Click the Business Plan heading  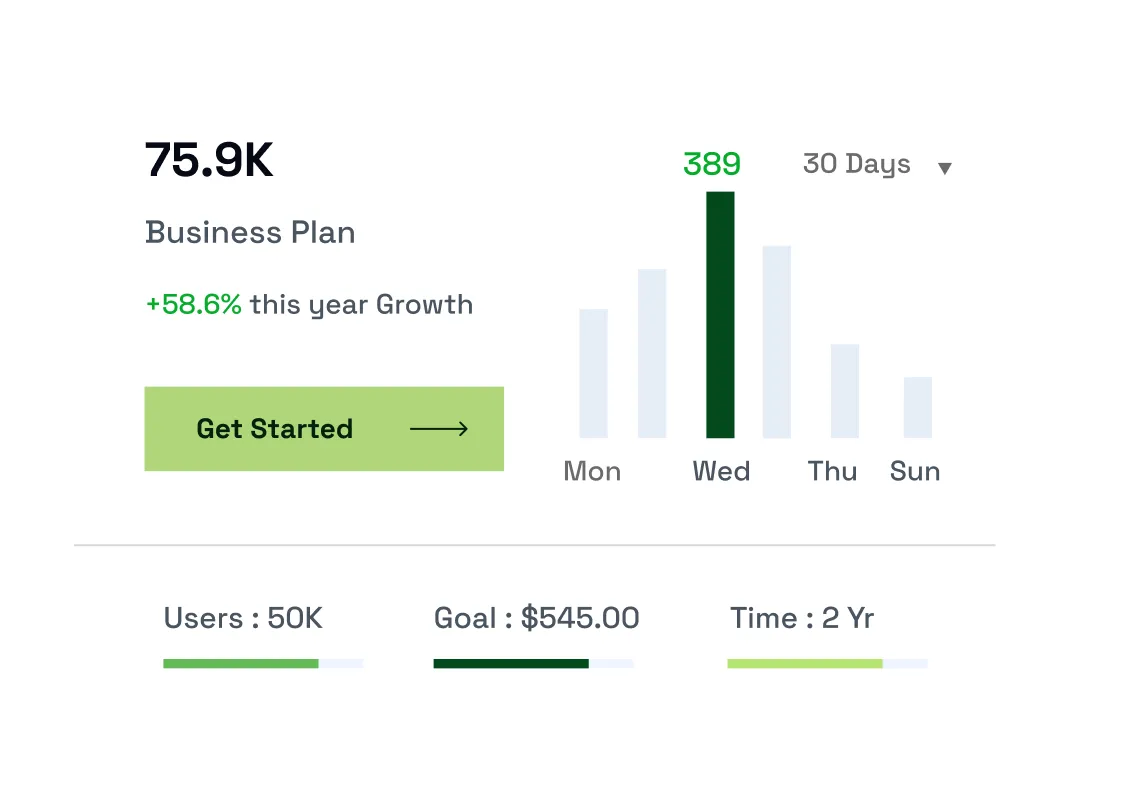(x=250, y=233)
